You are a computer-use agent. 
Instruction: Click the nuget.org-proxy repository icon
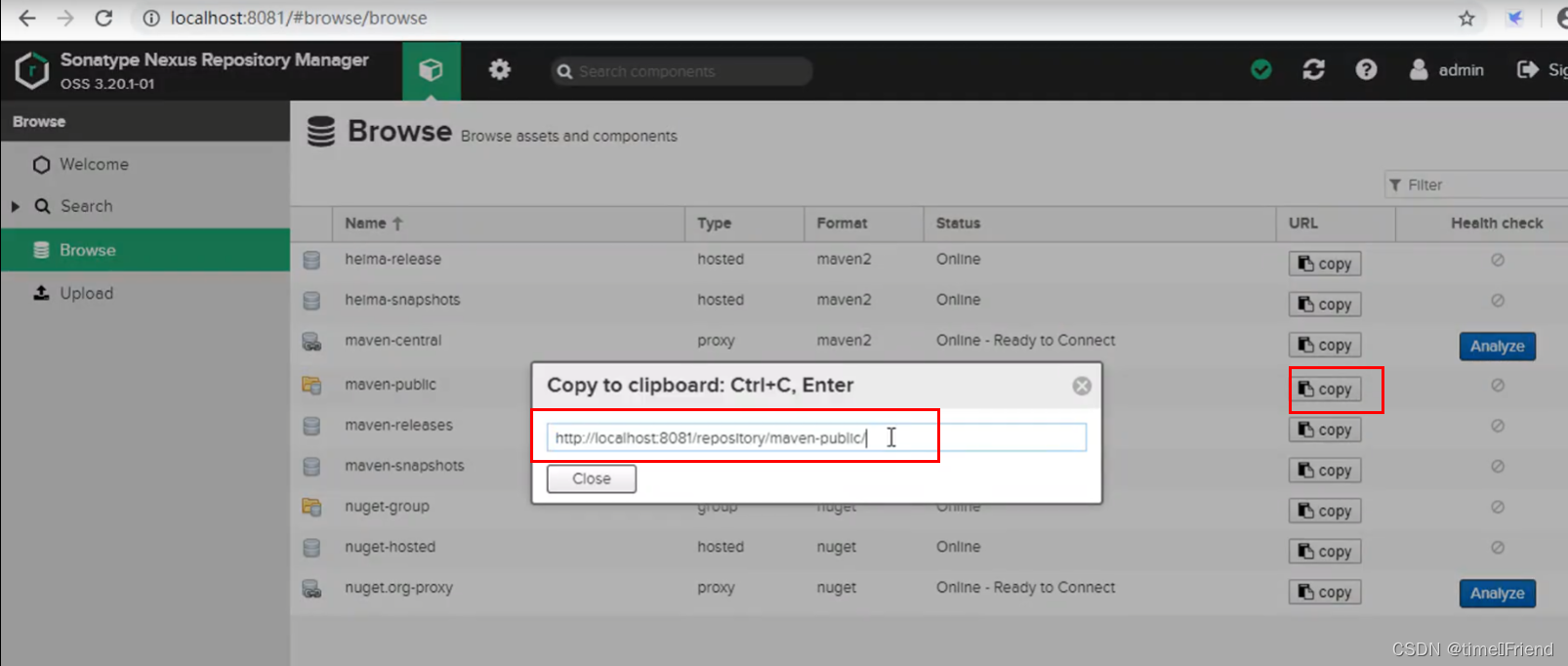[311, 589]
